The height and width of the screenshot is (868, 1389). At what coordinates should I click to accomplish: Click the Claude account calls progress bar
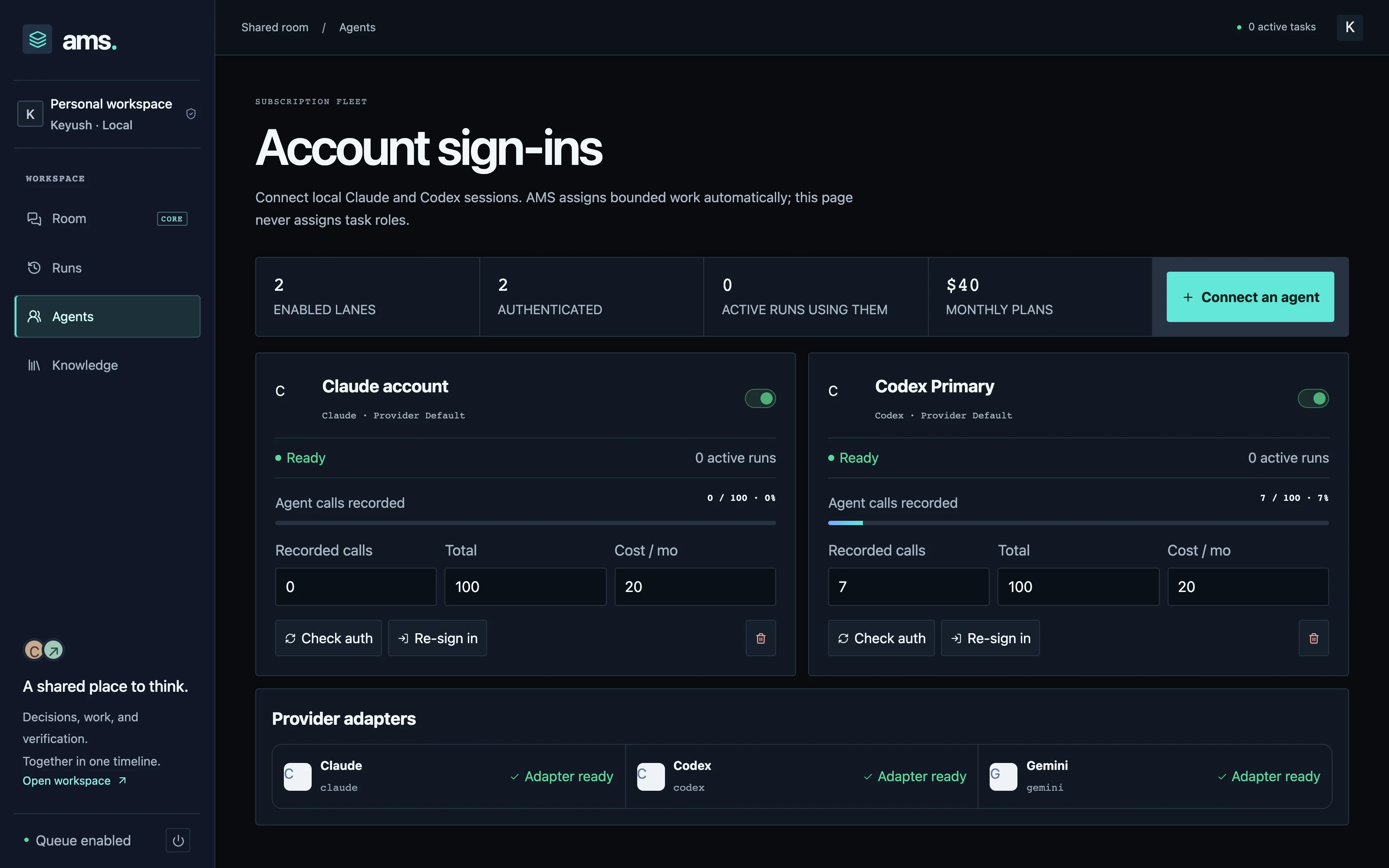coord(526,523)
